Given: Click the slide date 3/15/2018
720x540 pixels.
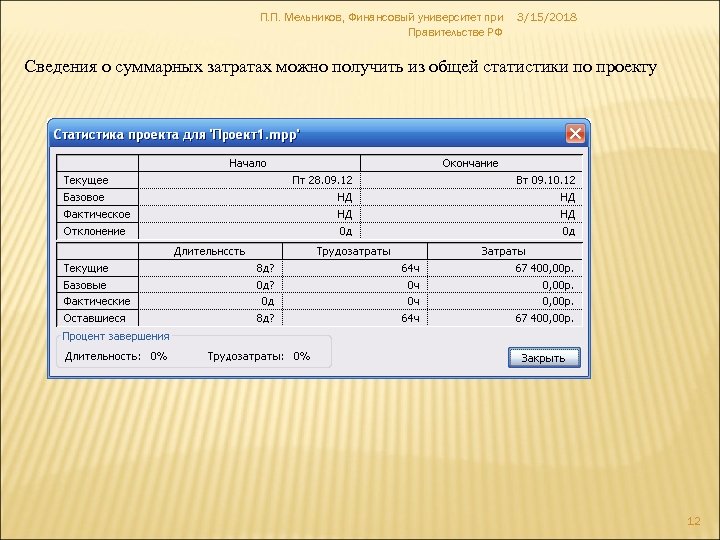Looking at the screenshot, I should click(x=547, y=17).
